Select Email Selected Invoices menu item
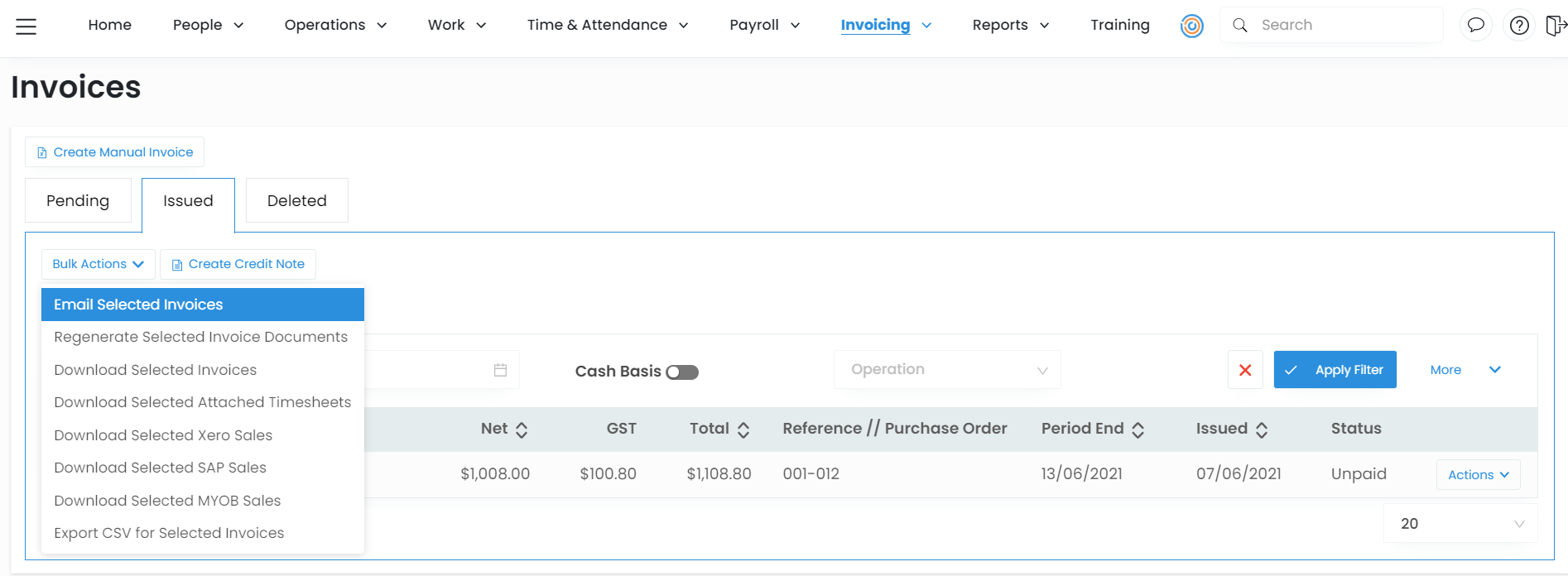Image resolution: width=1568 pixels, height=576 pixels. [x=202, y=305]
